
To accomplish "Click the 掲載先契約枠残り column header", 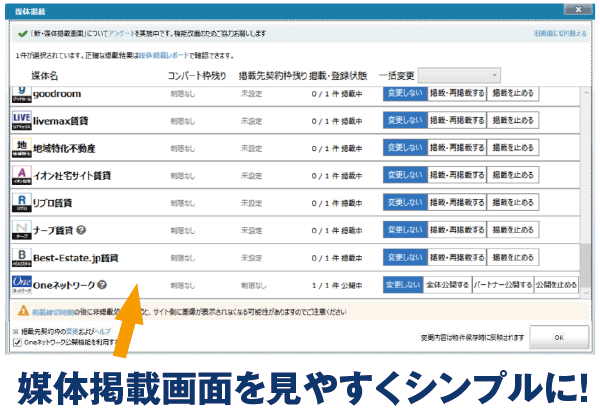I will tap(273, 76).
